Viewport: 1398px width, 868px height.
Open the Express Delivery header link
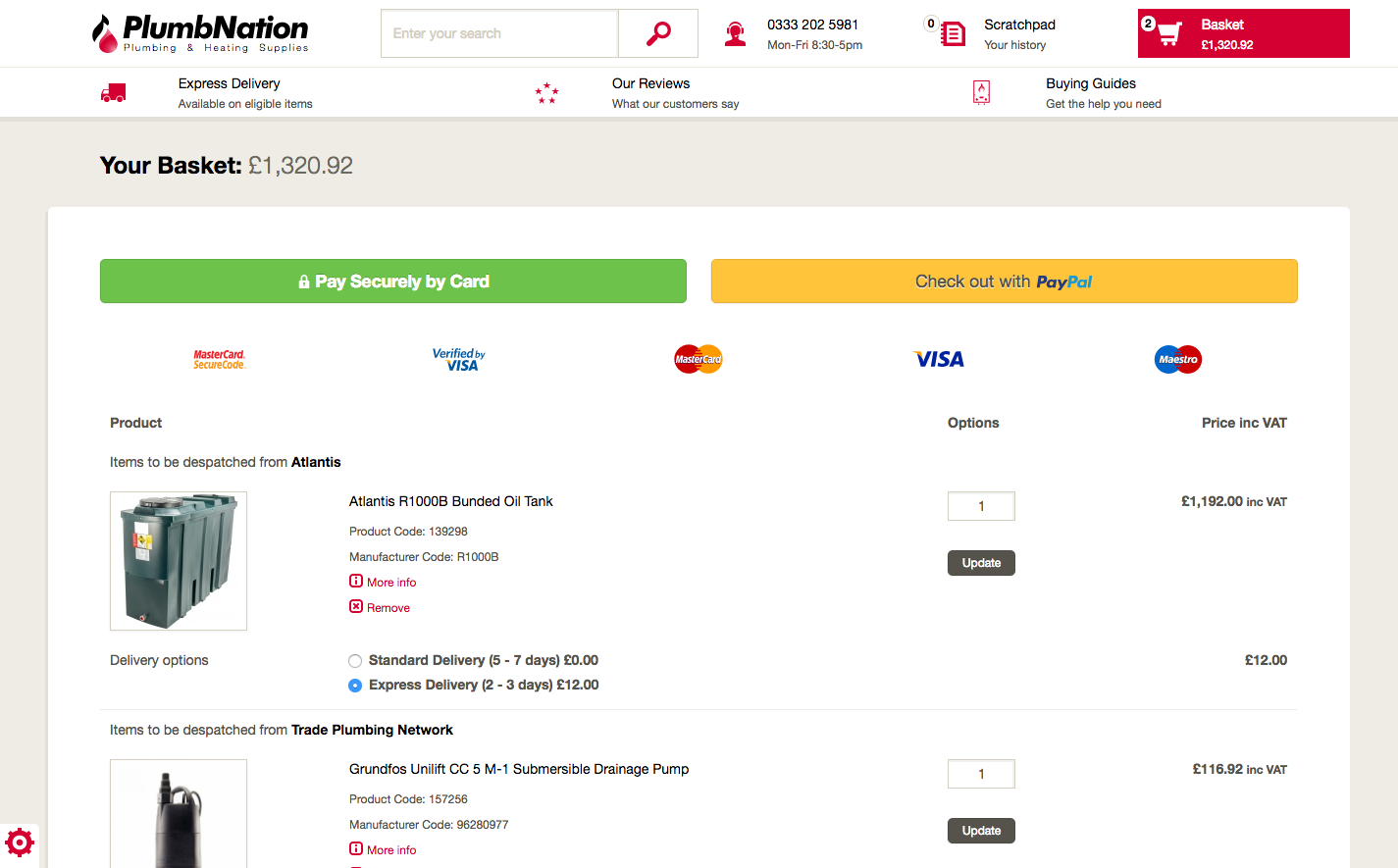(x=245, y=93)
